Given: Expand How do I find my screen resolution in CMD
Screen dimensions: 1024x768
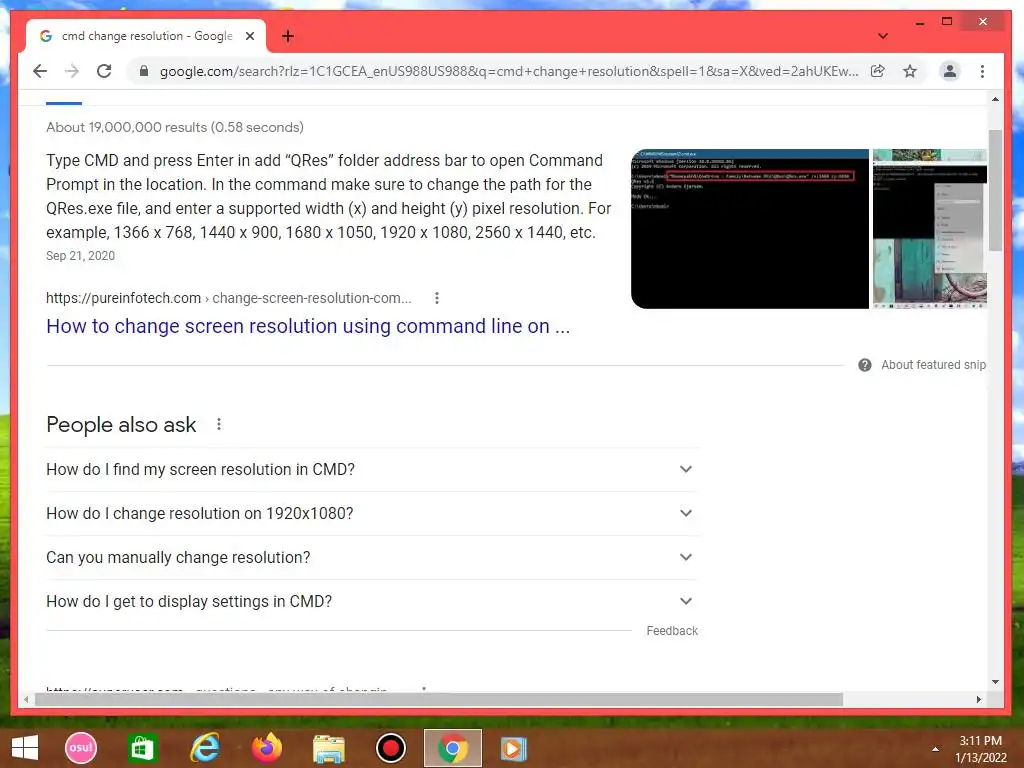Looking at the screenshot, I should coord(372,470).
